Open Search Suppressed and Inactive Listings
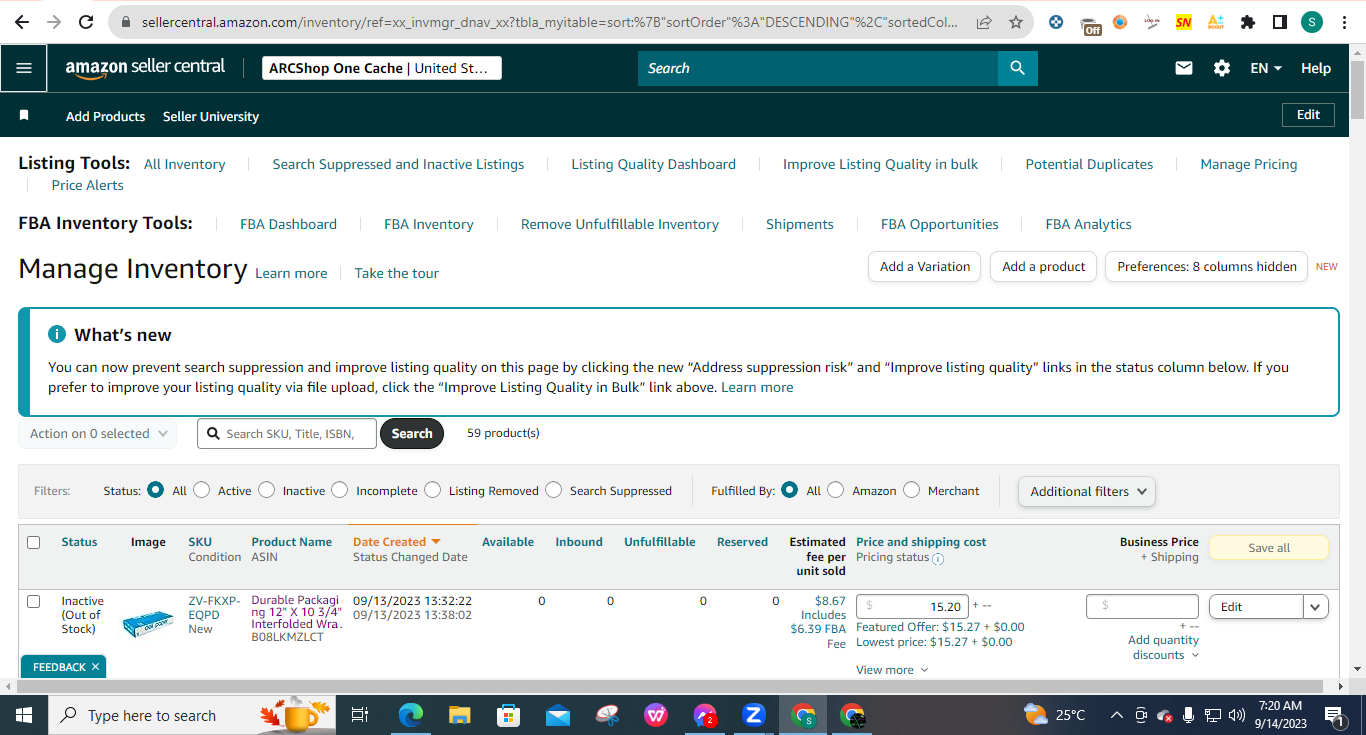The width and height of the screenshot is (1366, 735). click(398, 164)
